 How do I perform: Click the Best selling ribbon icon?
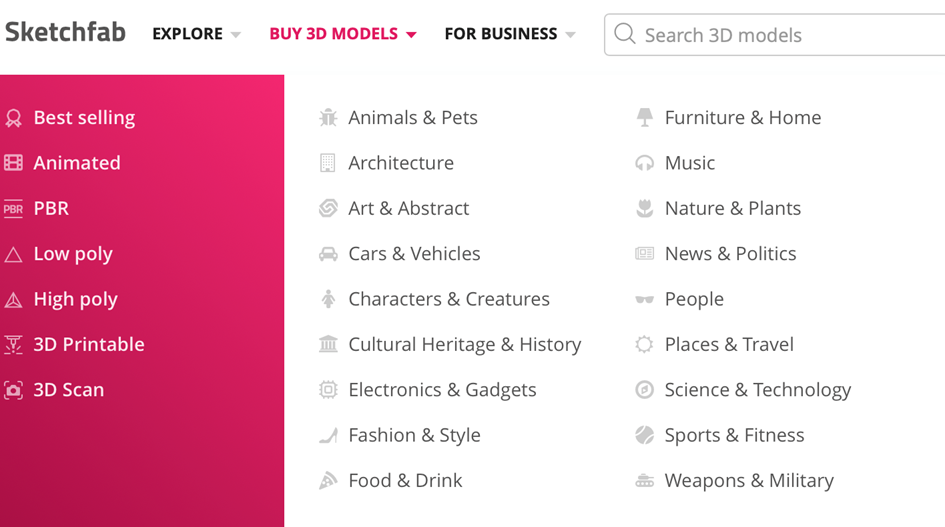click(13, 118)
